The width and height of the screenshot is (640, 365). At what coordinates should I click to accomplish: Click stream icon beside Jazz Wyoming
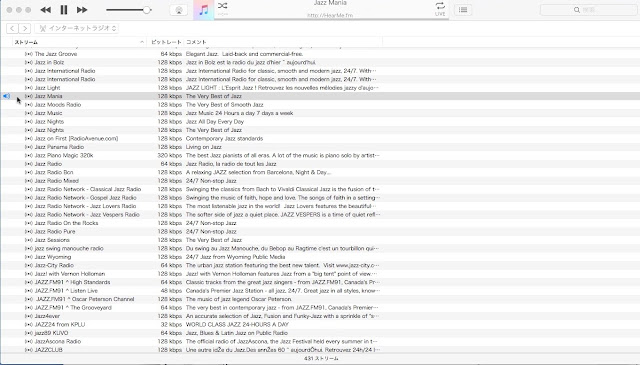click(29, 257)
